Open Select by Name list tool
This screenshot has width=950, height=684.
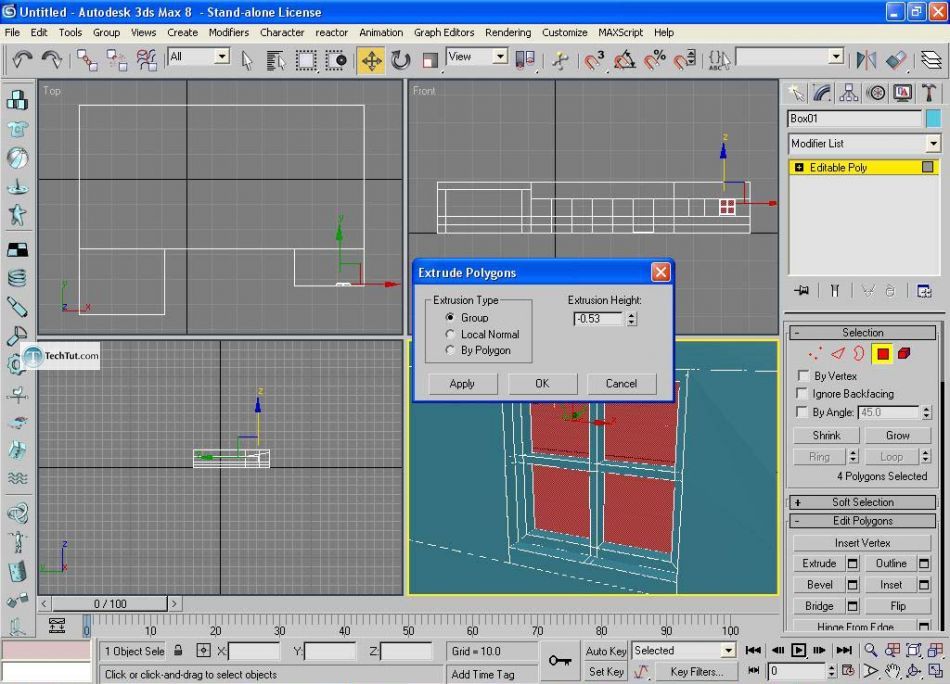click(276, 61)
